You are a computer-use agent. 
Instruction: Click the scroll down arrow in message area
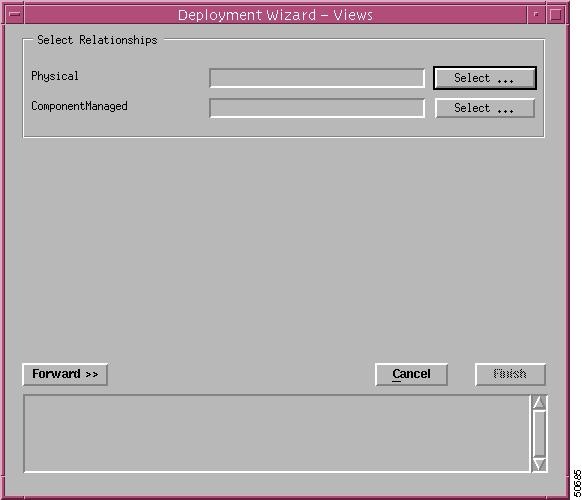[539, 465]
